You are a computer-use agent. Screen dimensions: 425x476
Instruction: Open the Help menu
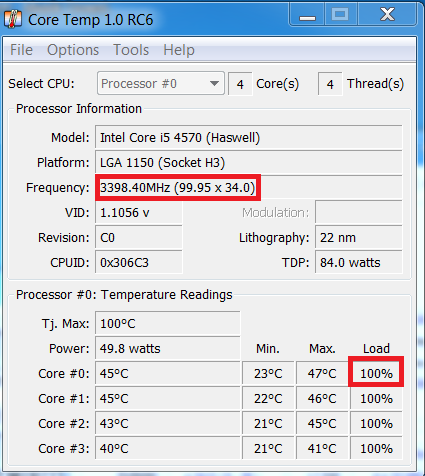[x=179, y=50]
